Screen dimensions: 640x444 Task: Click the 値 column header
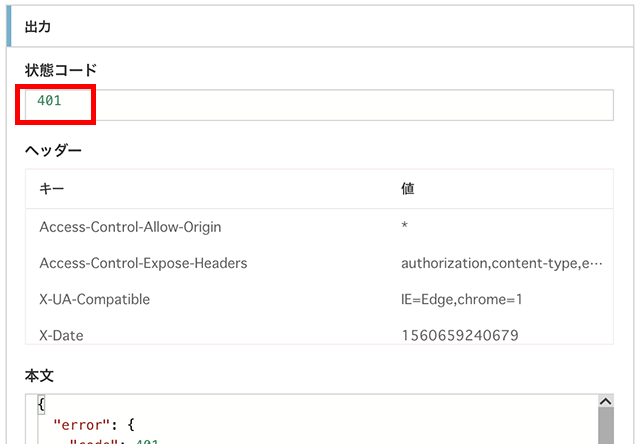point(407,188)
